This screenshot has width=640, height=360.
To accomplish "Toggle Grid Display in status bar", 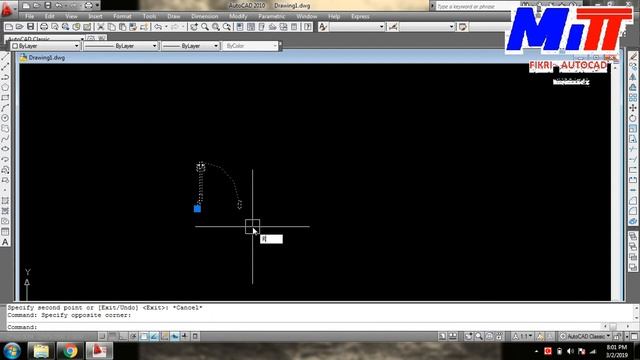I will (x=112, y=336).
